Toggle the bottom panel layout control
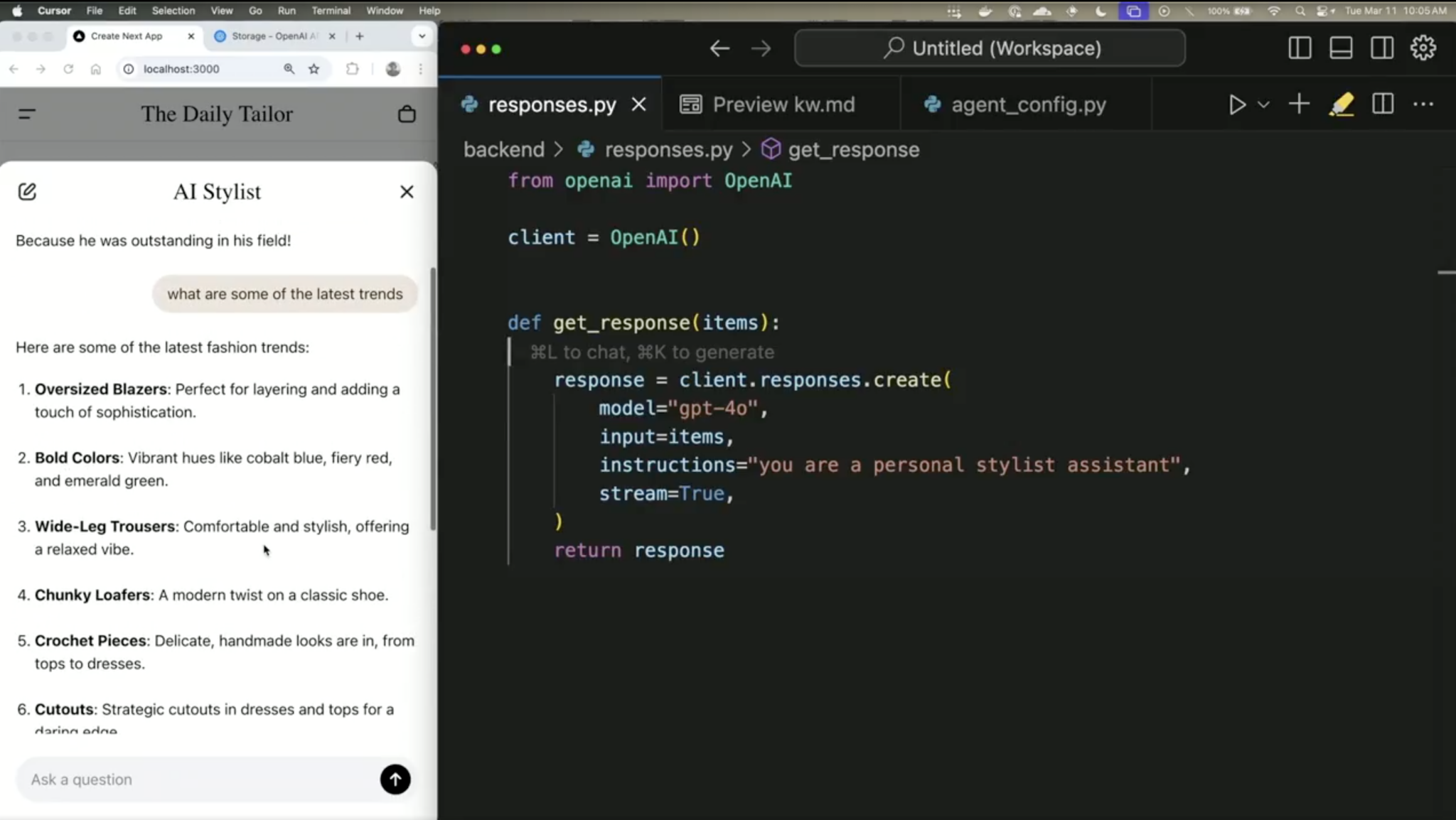The height and width of the screenshot is (820, 1456). (x=1340, y=47)
